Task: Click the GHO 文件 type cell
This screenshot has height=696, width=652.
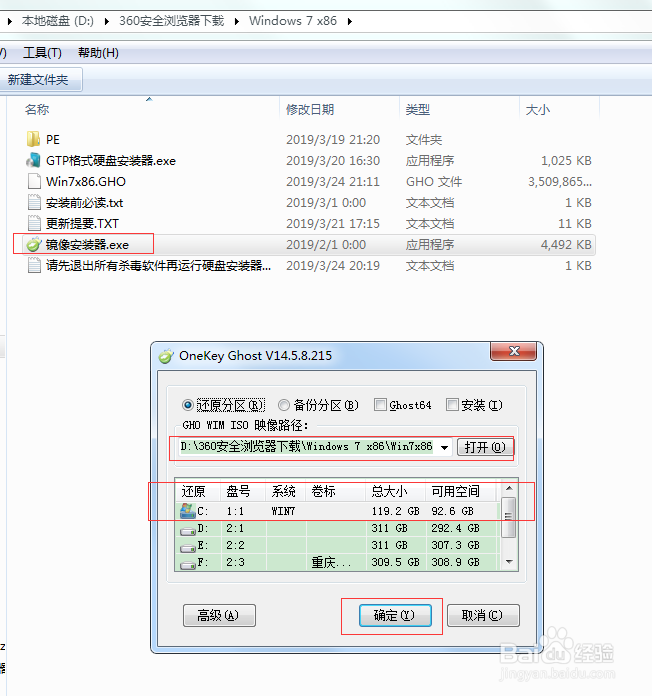Action: click(434, 182)
